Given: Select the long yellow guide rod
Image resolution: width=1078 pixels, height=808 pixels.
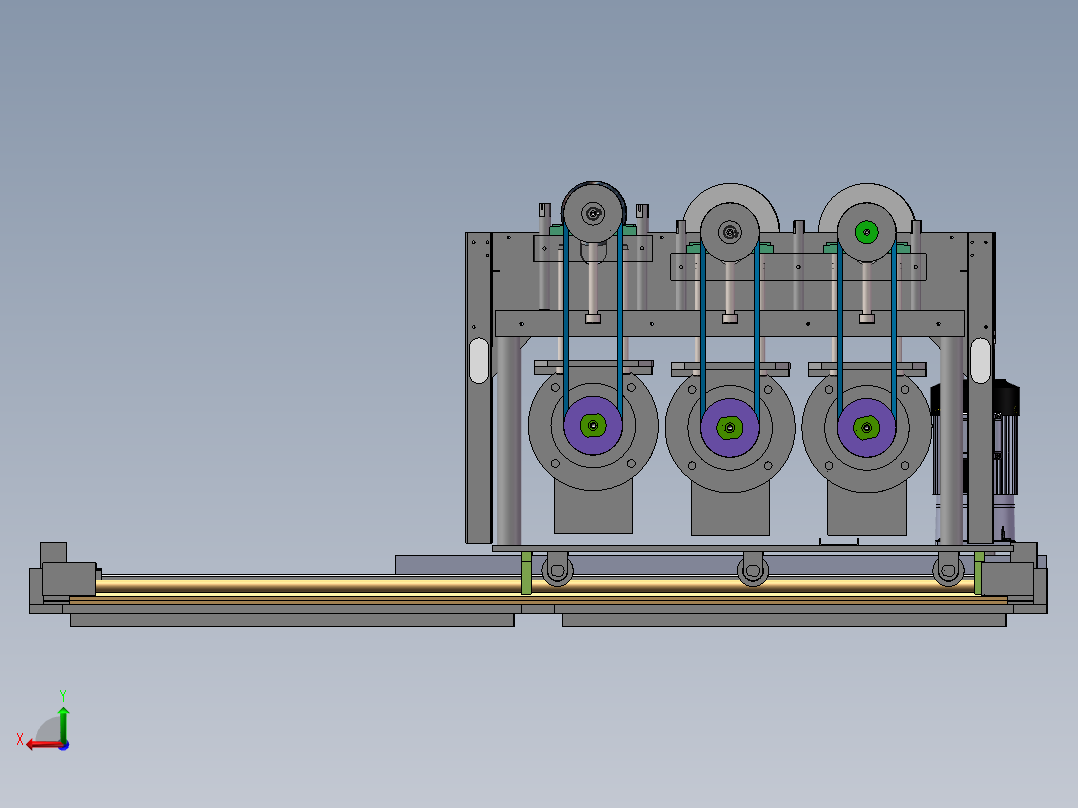Looking at the screenshot, I should tap(536, 585).
